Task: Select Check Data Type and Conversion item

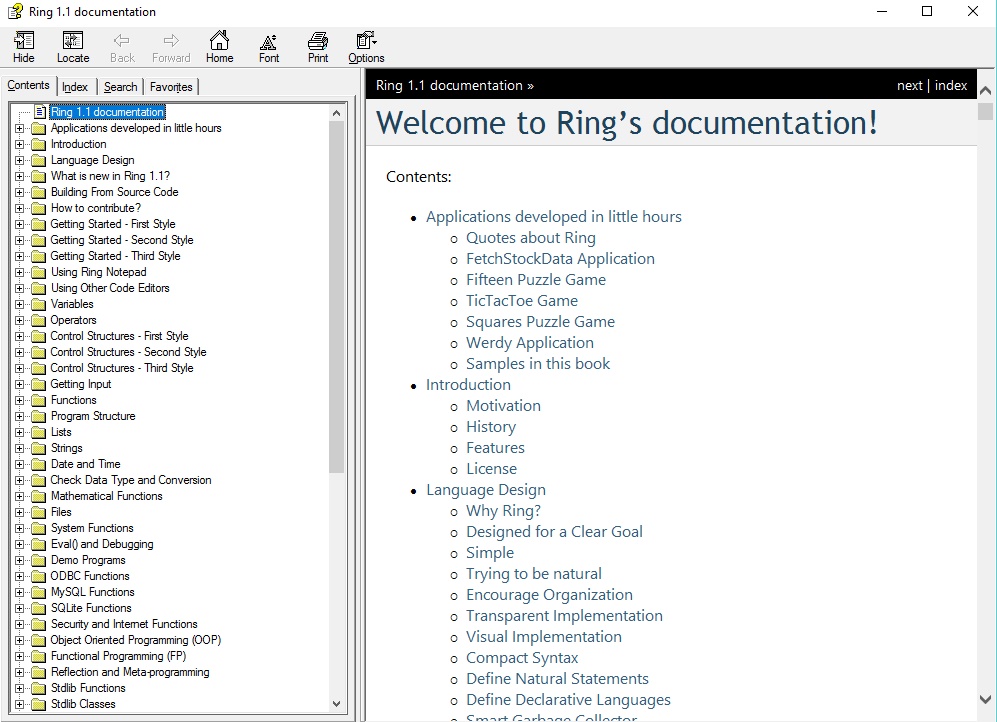Action: click(x=131, y=480)
